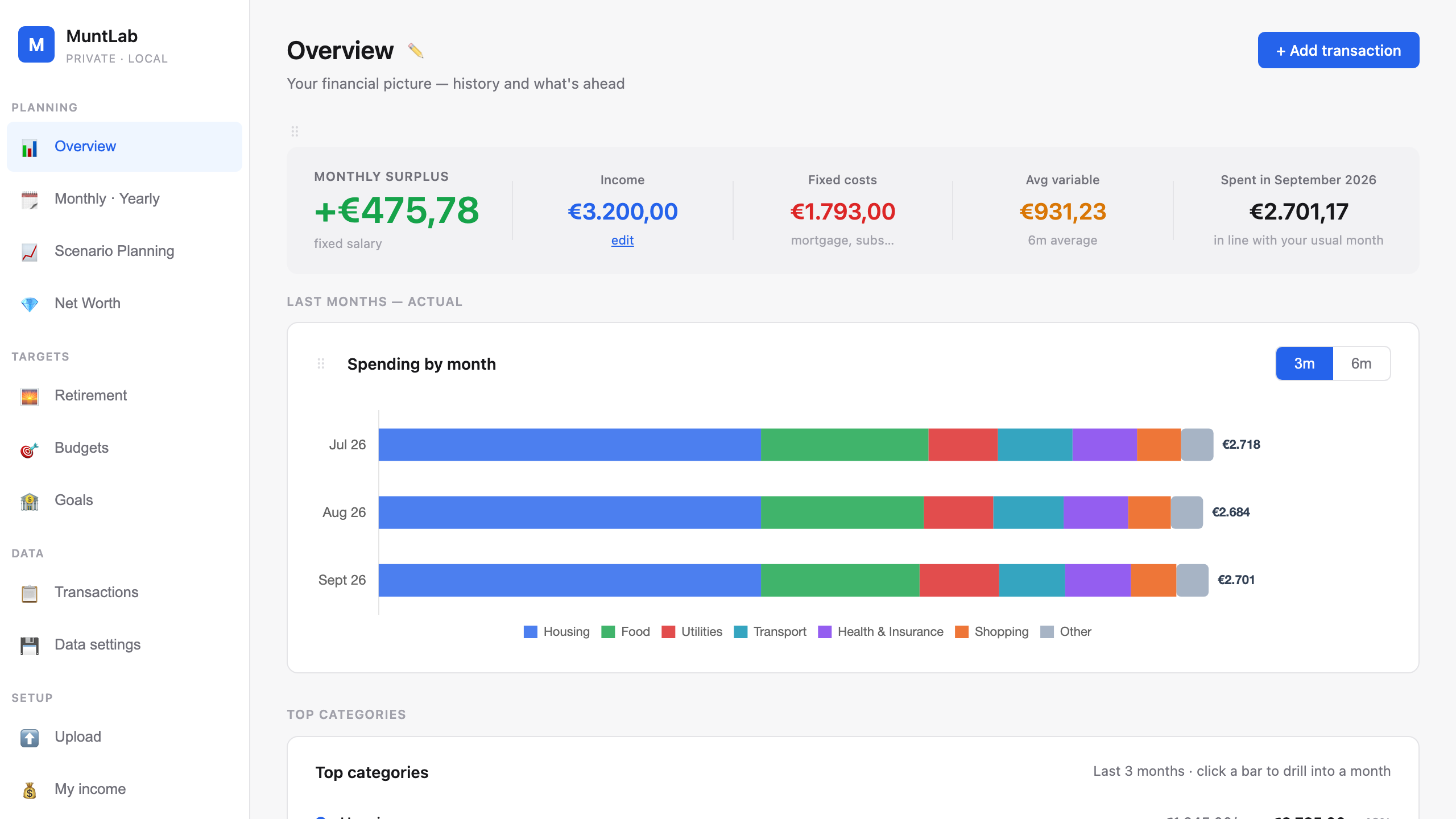The width and height of the screenshot is (1456, 819).
Task: Toggle Housing series in chart legend
Action: coord(556,631)
